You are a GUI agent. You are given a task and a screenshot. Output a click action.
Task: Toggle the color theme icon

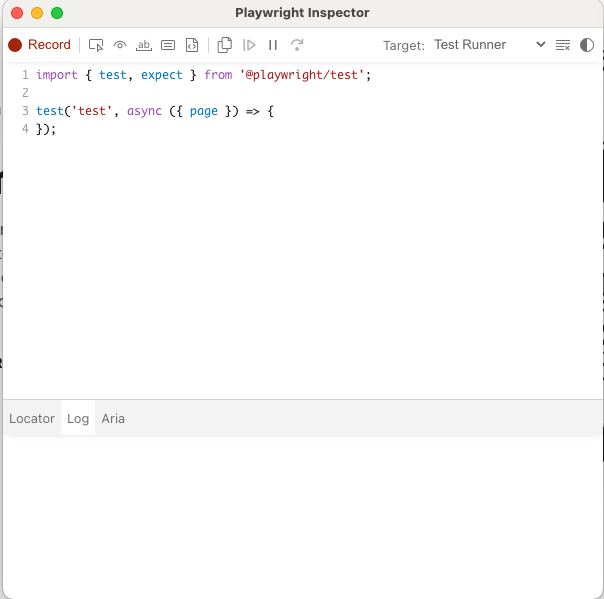click(587, 45)
